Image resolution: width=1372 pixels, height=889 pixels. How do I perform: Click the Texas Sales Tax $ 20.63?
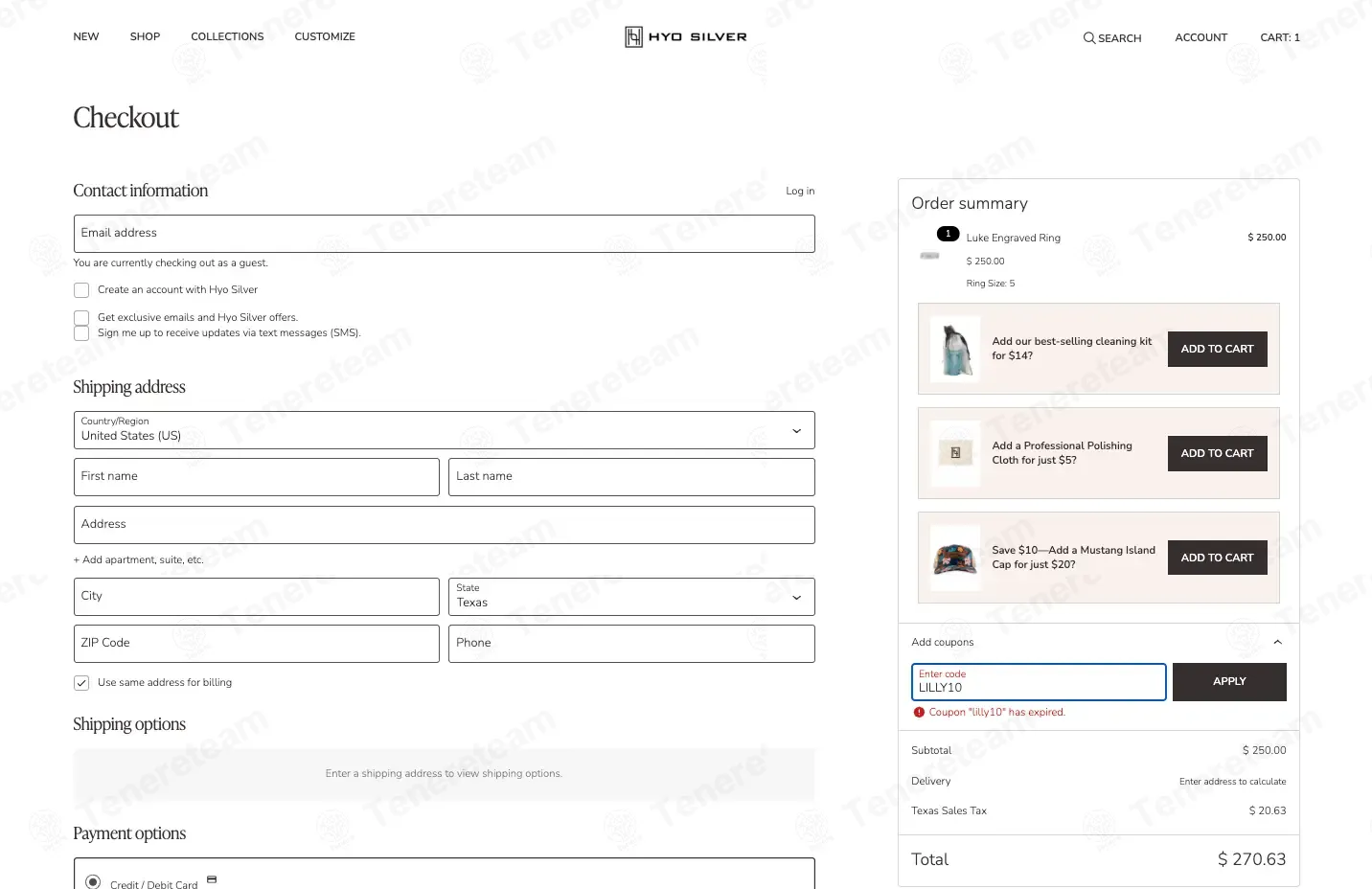[1268, 811]
